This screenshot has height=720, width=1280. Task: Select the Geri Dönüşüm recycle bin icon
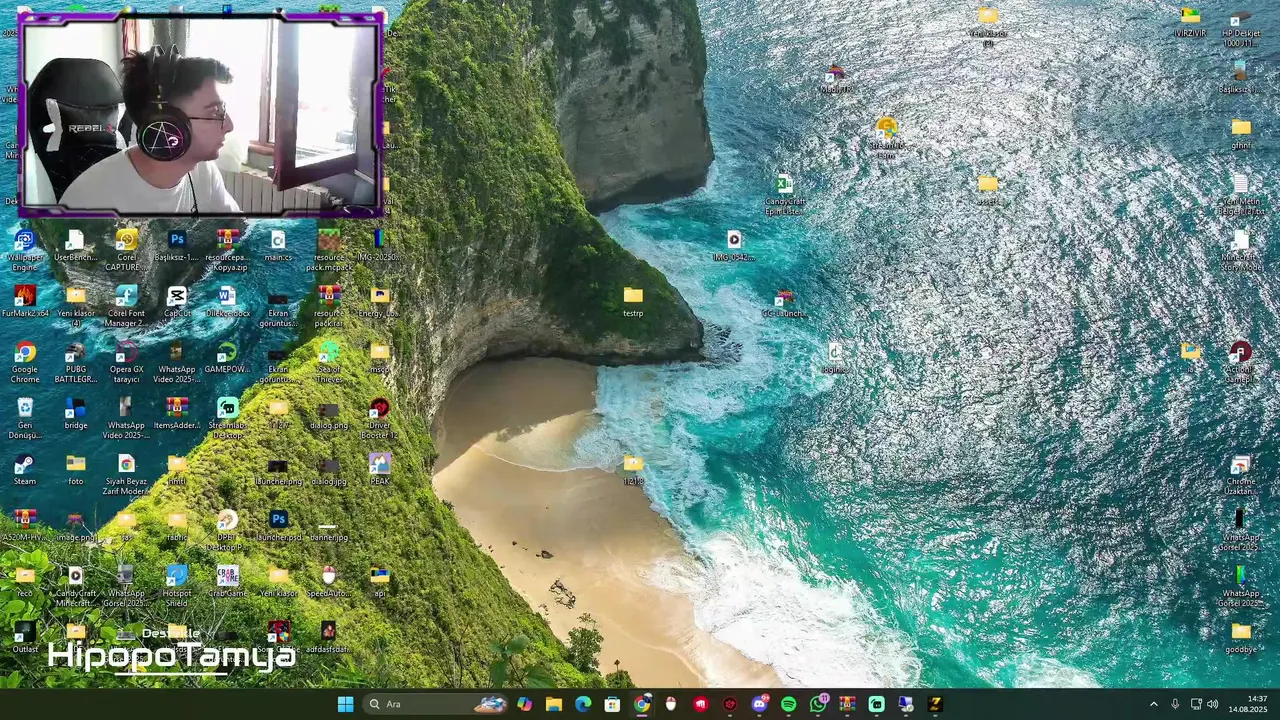(25, 418)
